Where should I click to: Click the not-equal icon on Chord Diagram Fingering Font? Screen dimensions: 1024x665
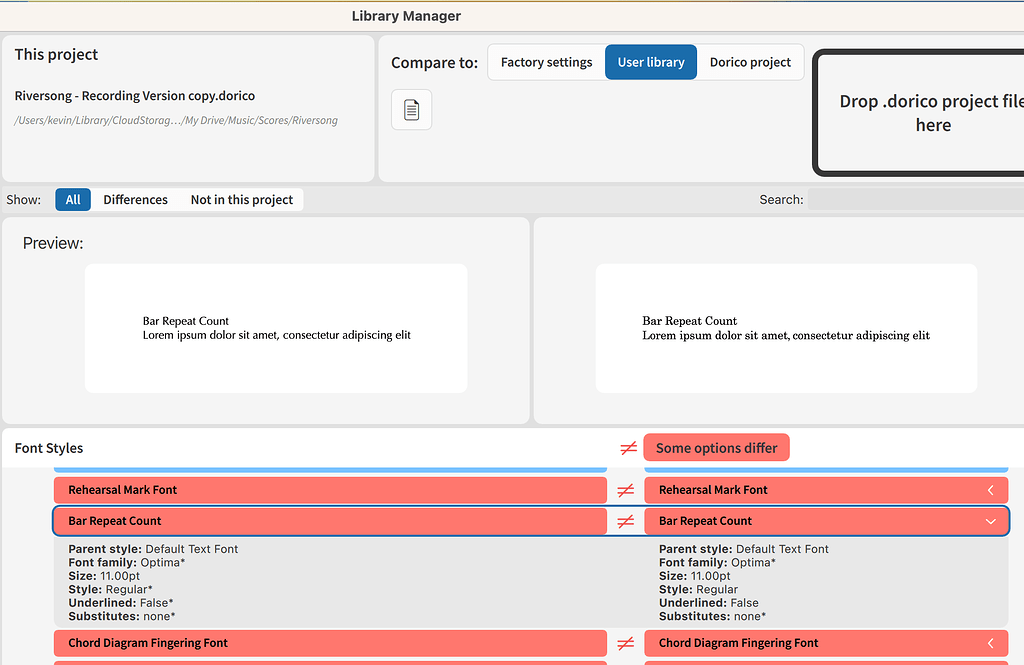tap(628, 643)
